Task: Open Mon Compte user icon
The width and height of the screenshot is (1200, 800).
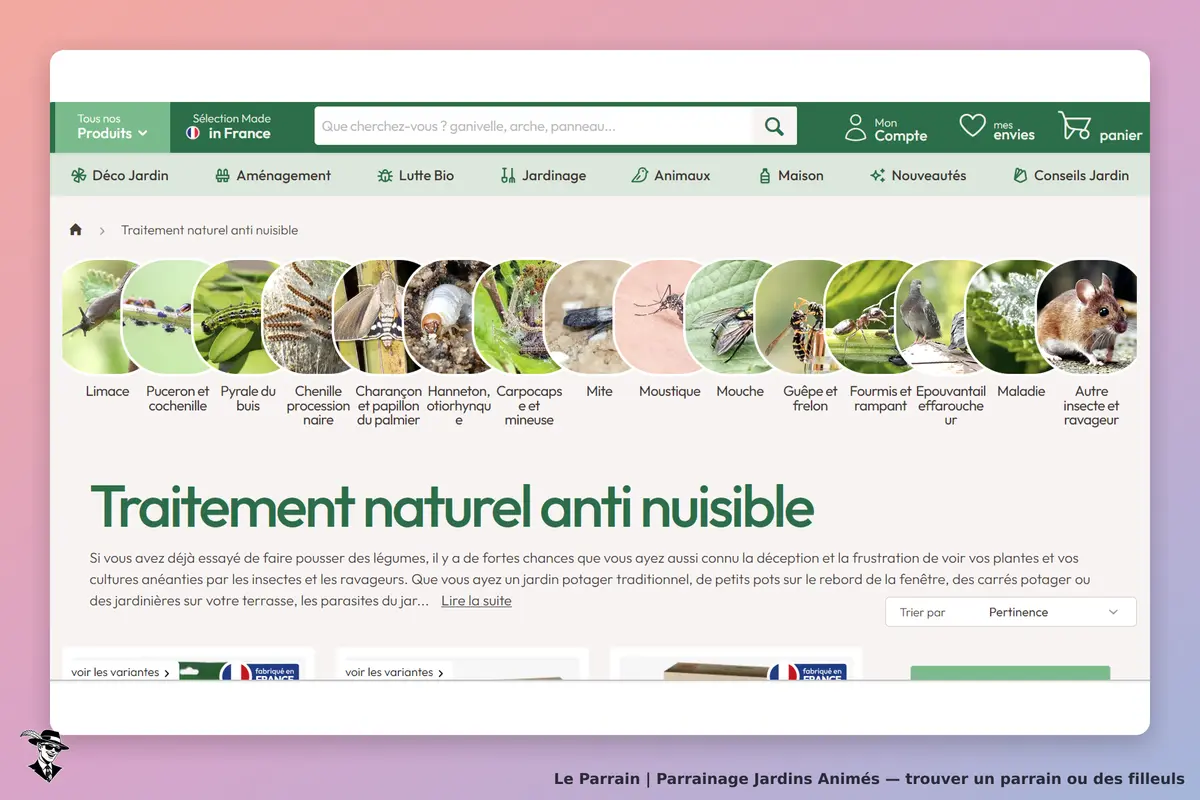Action: click(855, 127)
